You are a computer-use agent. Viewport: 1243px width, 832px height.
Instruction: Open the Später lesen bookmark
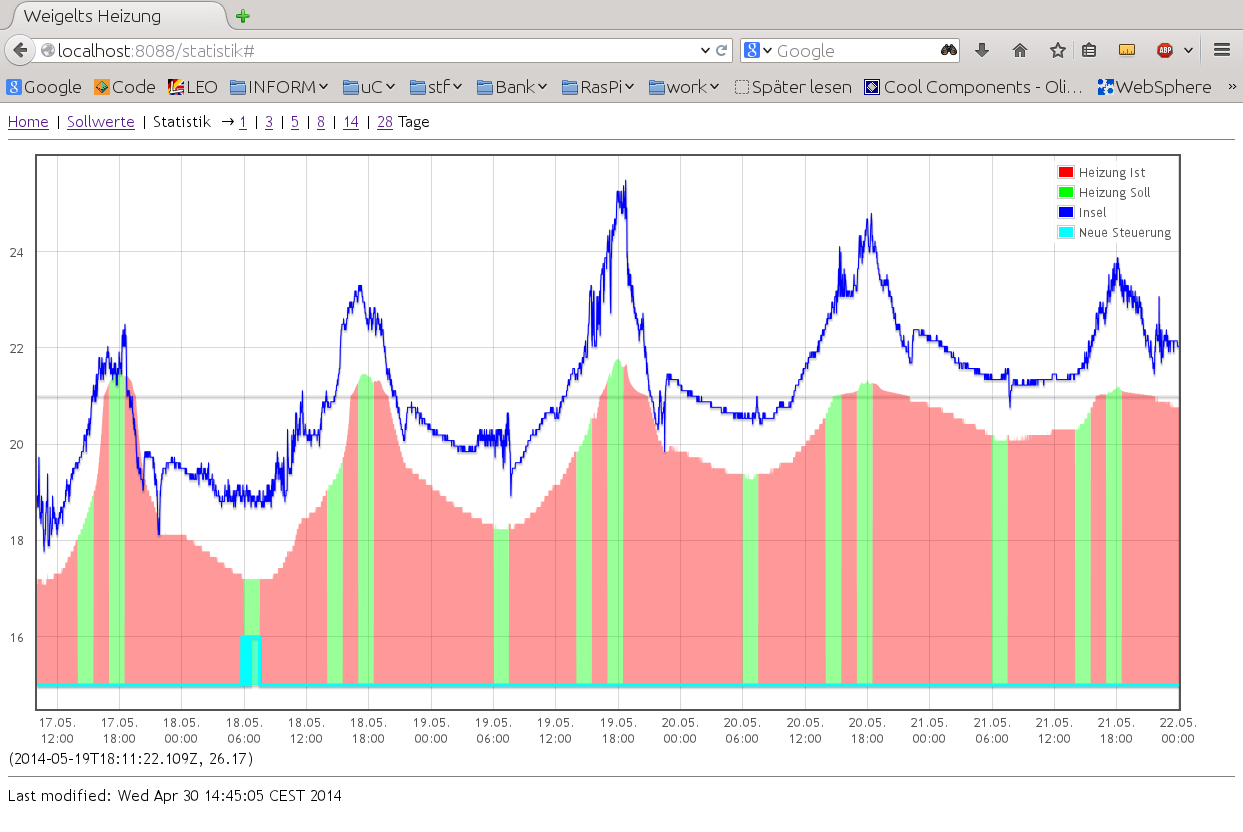pos(793,87)
